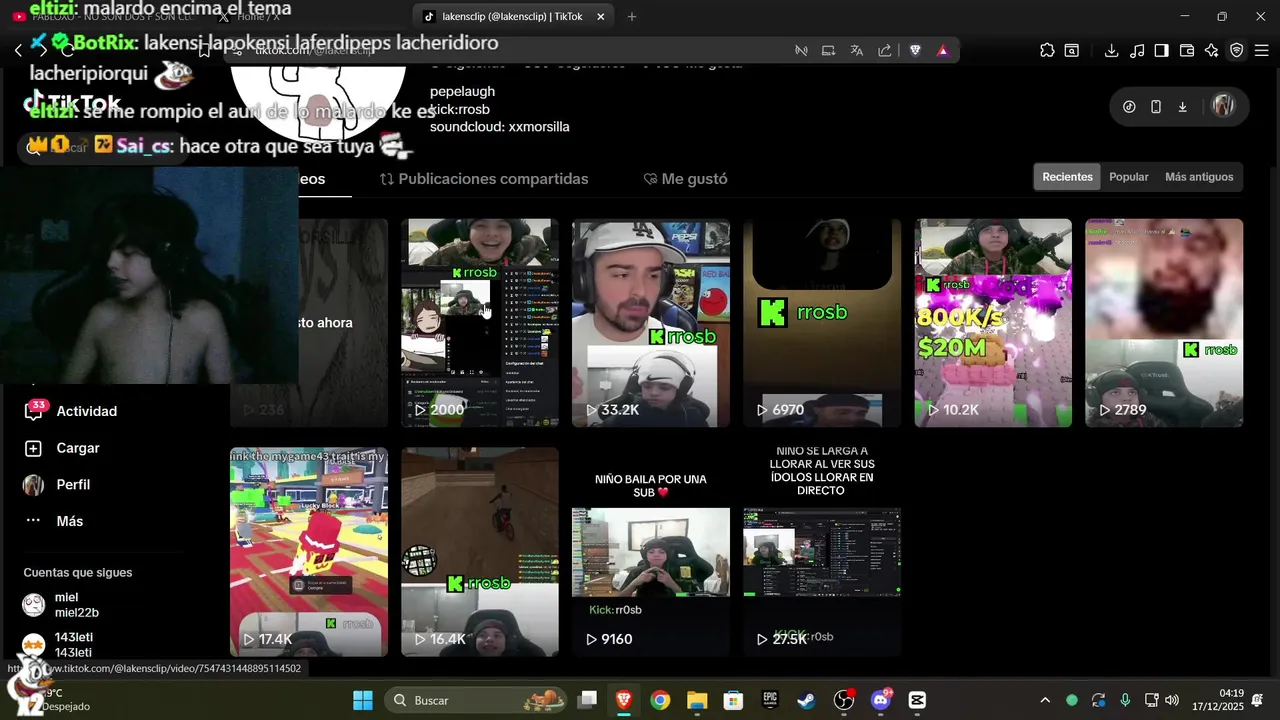Image resolution: width=1280 pixels, height=720 pixels.
Task: Click the share page icon in address bar
Action: (x=885, y=50)
